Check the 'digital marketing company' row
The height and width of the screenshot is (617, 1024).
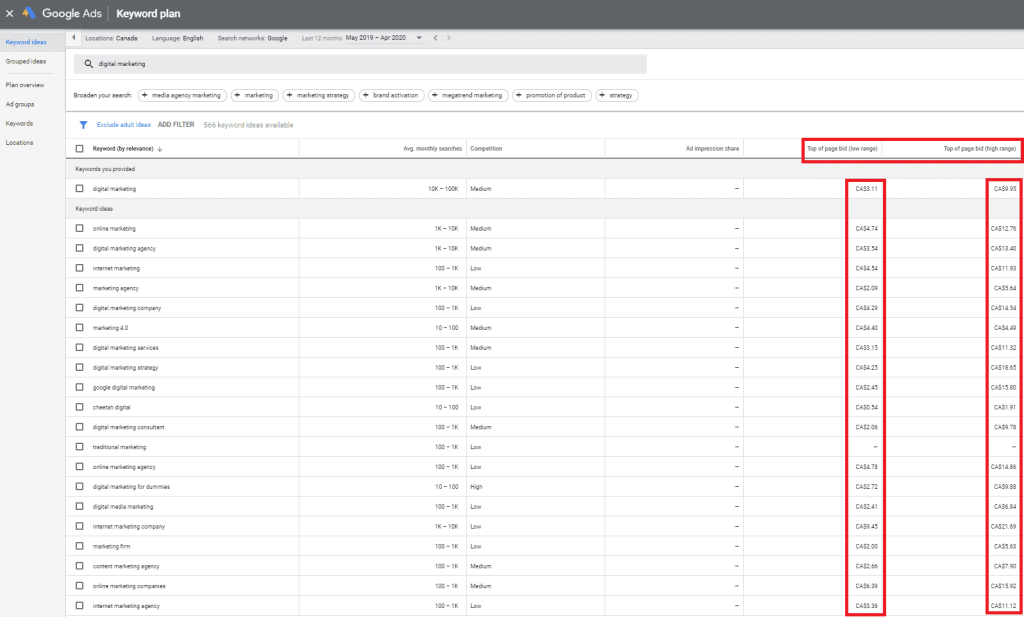(80, 308)
